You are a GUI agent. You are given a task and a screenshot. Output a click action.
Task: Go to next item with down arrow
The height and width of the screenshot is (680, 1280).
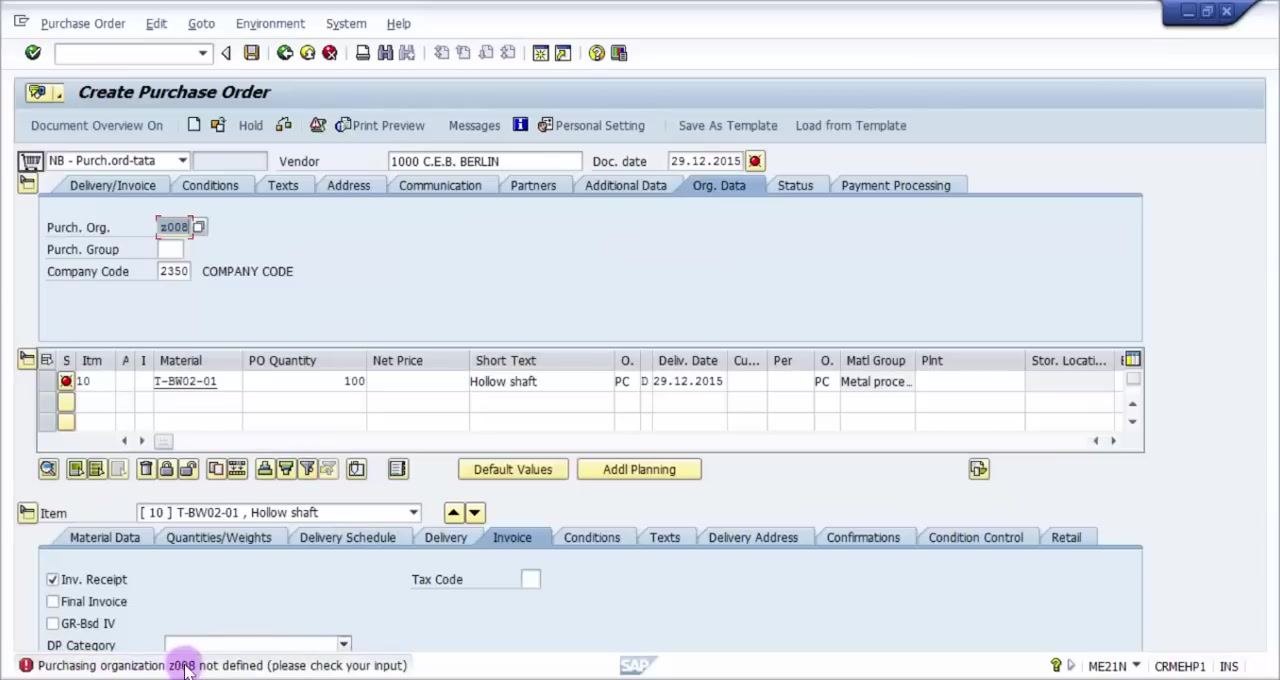tap(475, 512)
